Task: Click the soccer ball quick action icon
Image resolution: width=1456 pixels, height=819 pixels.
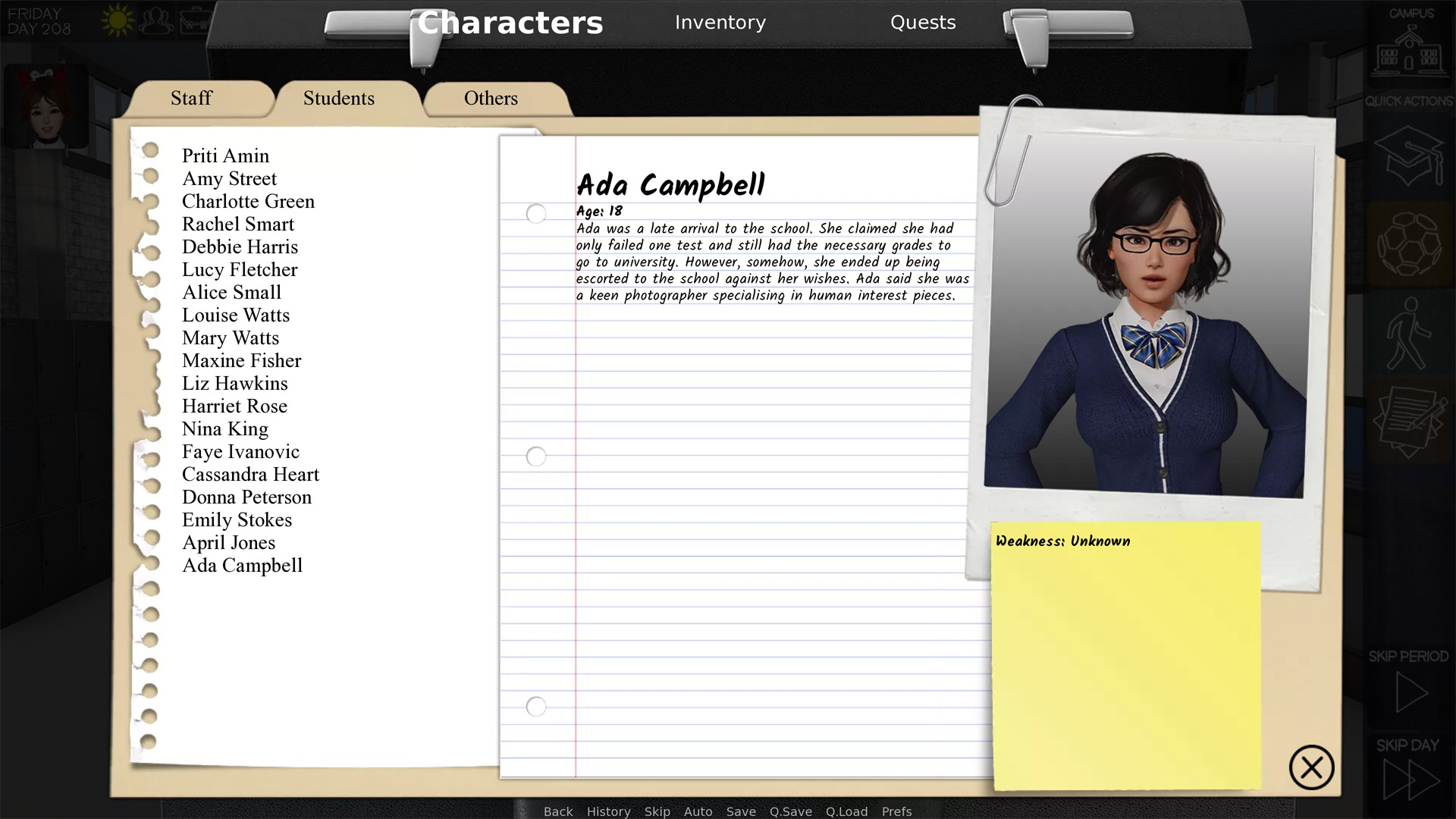Action: click(x=1410, y=244)
